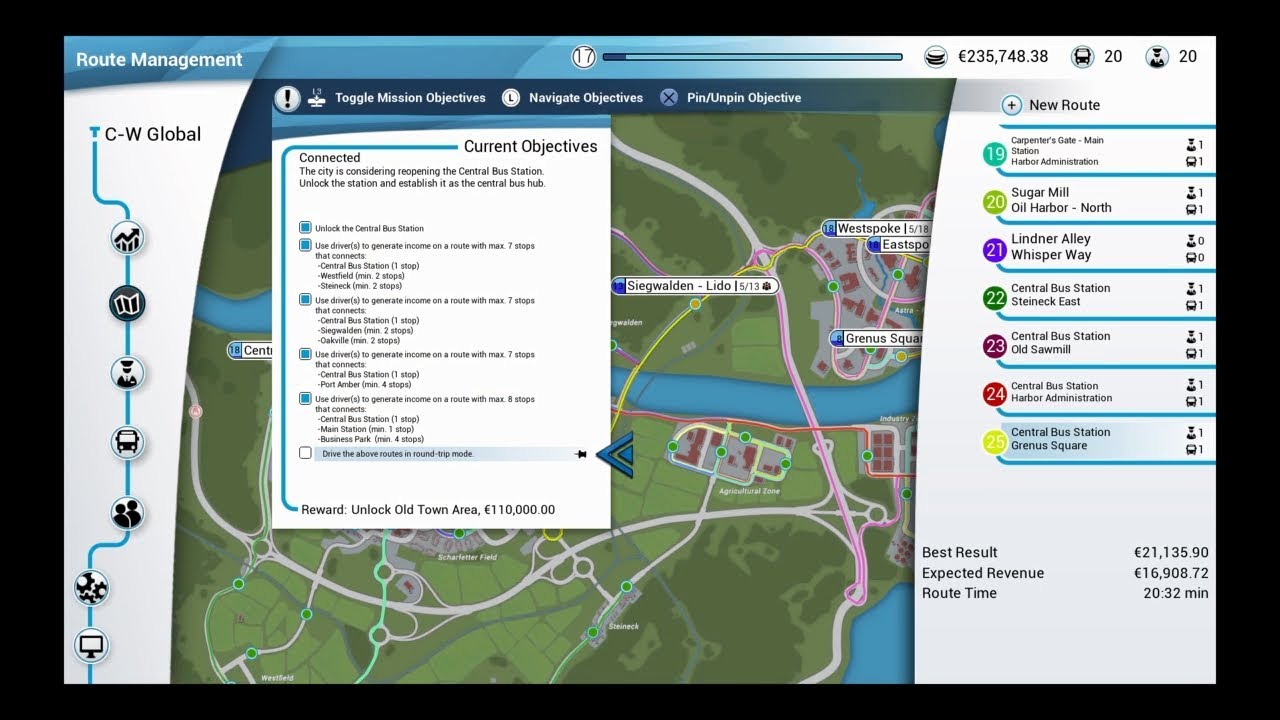Click the Eastspoke map stop label
Screen dimensions: 1280x720
(x=898, y=245)
